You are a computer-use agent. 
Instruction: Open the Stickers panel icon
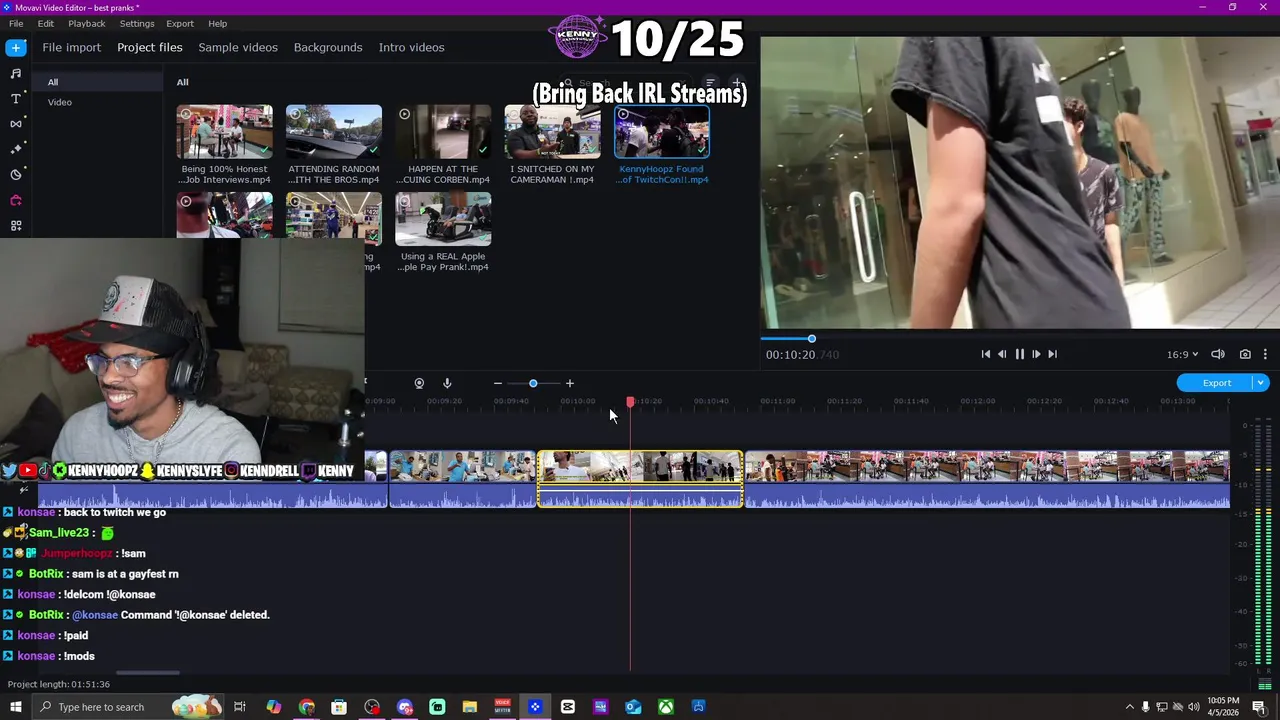click(16, 175)
